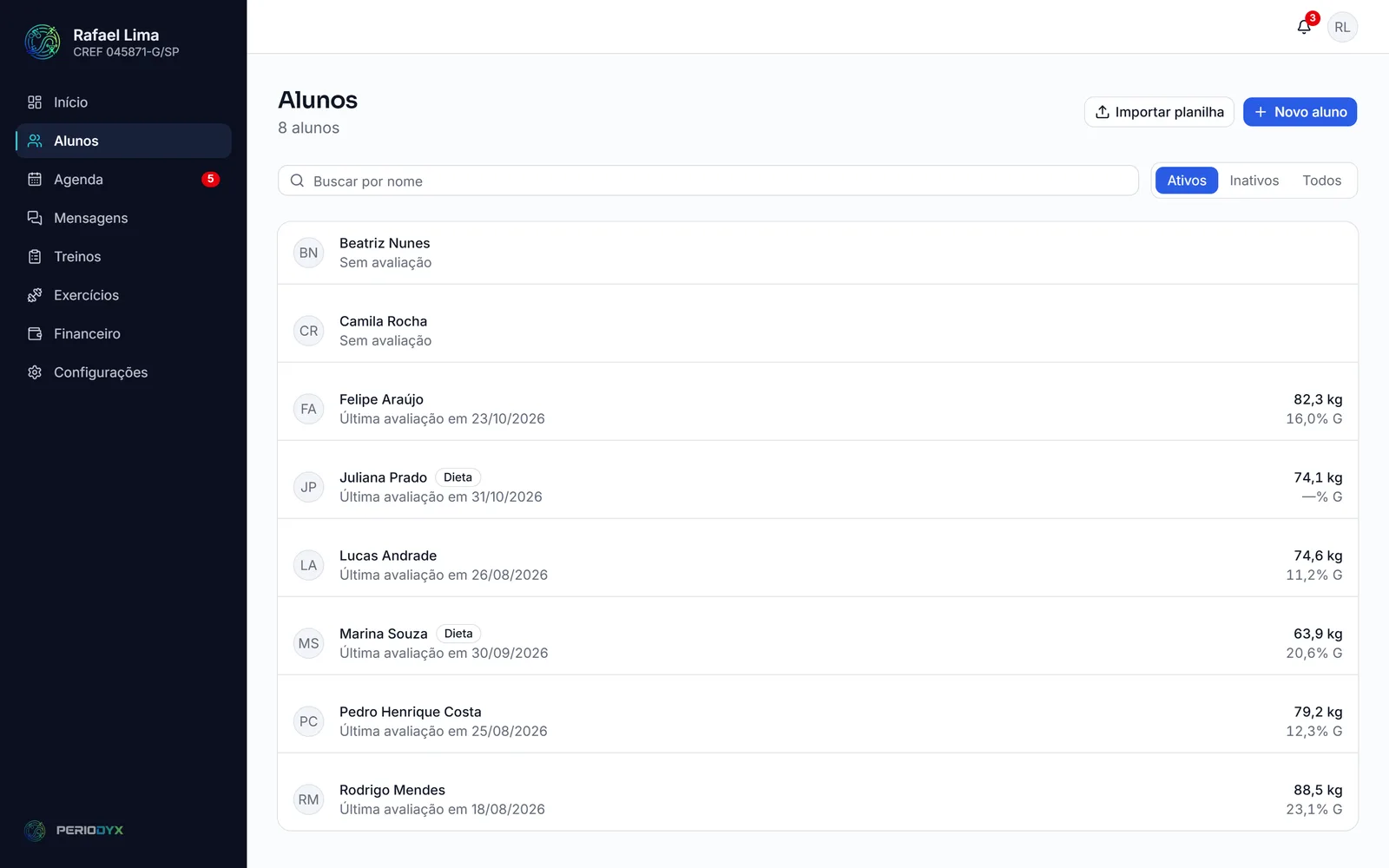Go to Mensagens in the sidebar
The height and width of the screenshot is (868, 1389).
[123, 218]
